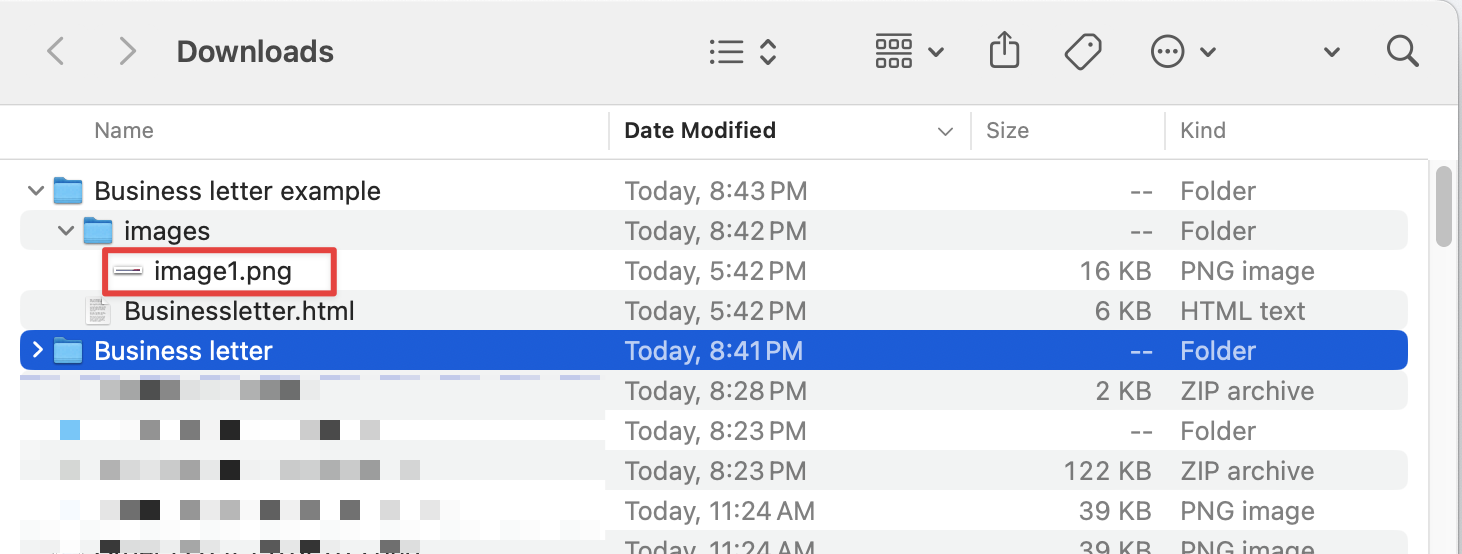1462x554 pixels.
Task: Open the Tags icon in the toolbar
Action: point(1083,52)
